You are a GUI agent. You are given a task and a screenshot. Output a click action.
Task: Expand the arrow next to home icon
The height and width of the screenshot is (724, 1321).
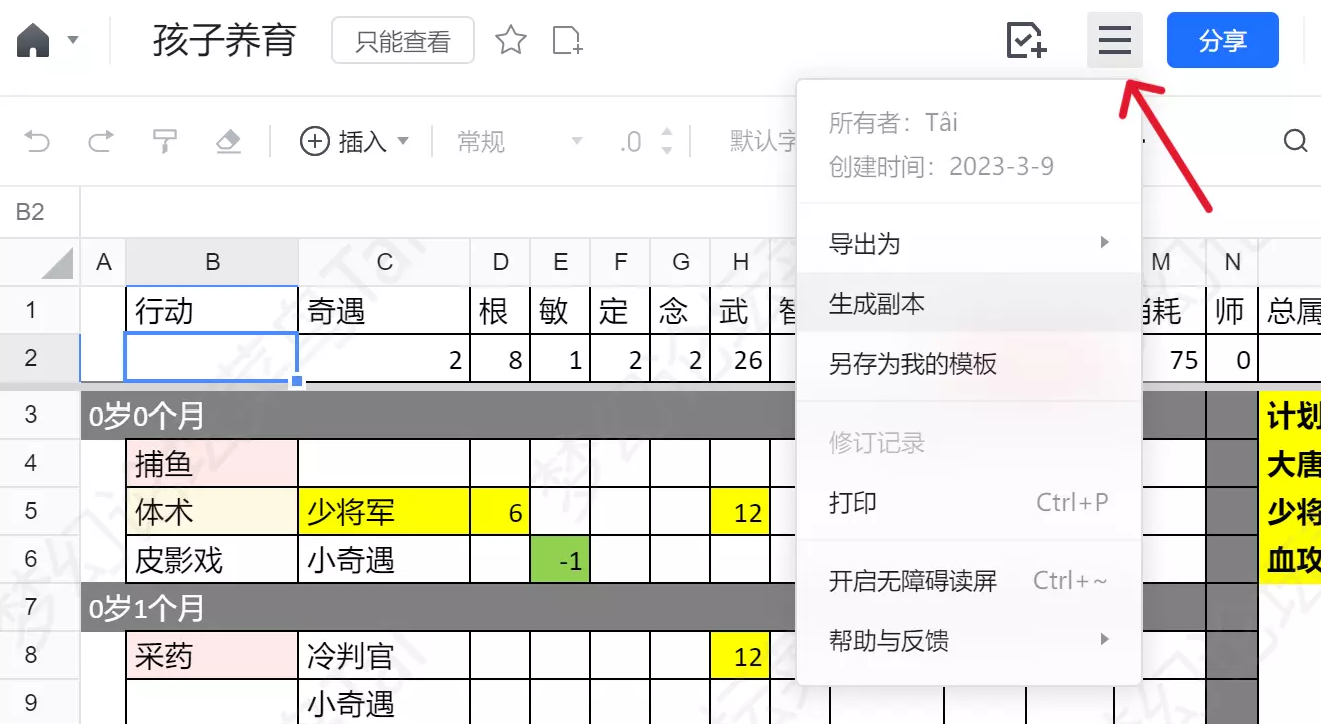pyautogui.click(x=73, y=40)
